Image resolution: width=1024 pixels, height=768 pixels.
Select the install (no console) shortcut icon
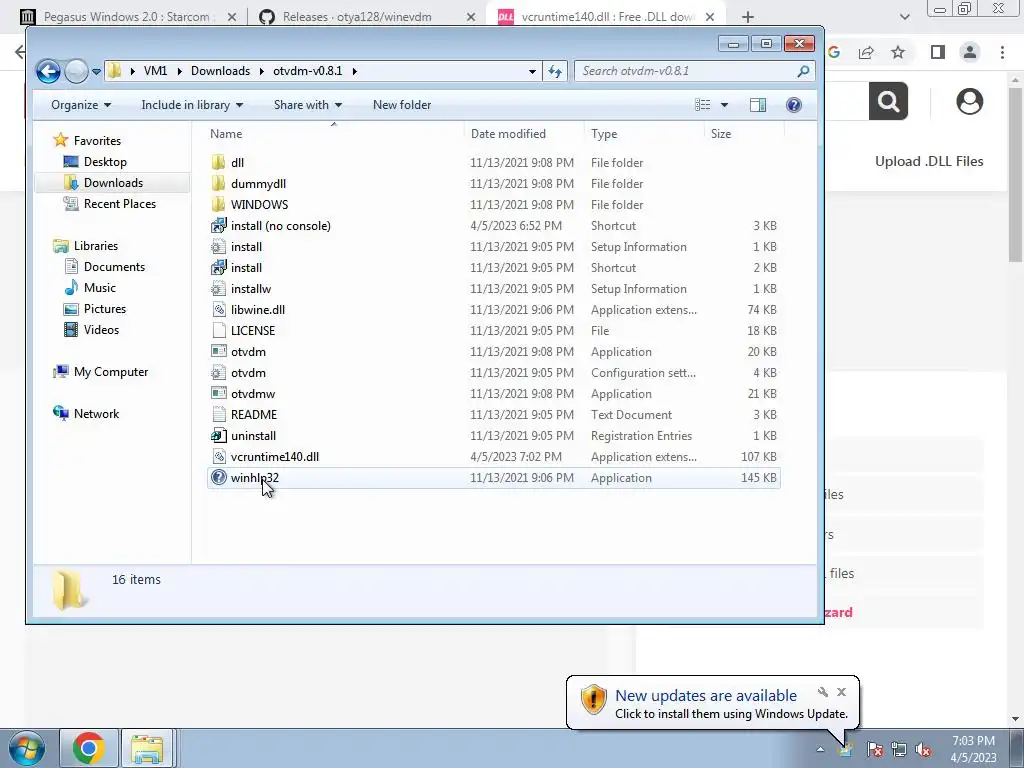219,226
